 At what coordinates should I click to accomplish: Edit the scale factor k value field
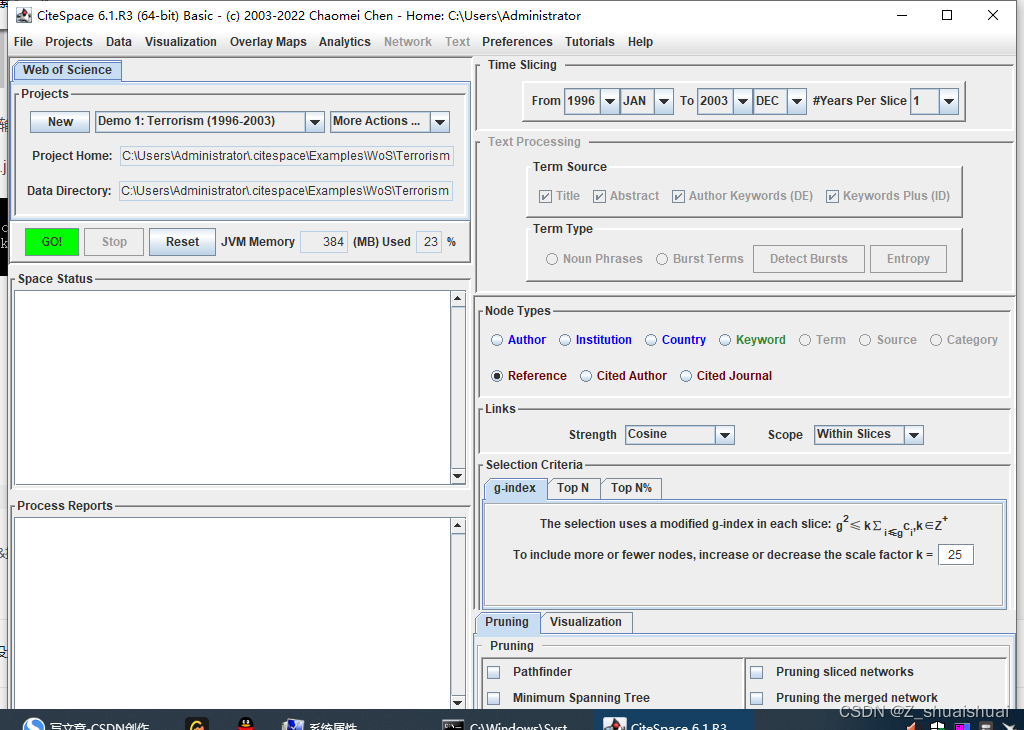tap(955, 554)
